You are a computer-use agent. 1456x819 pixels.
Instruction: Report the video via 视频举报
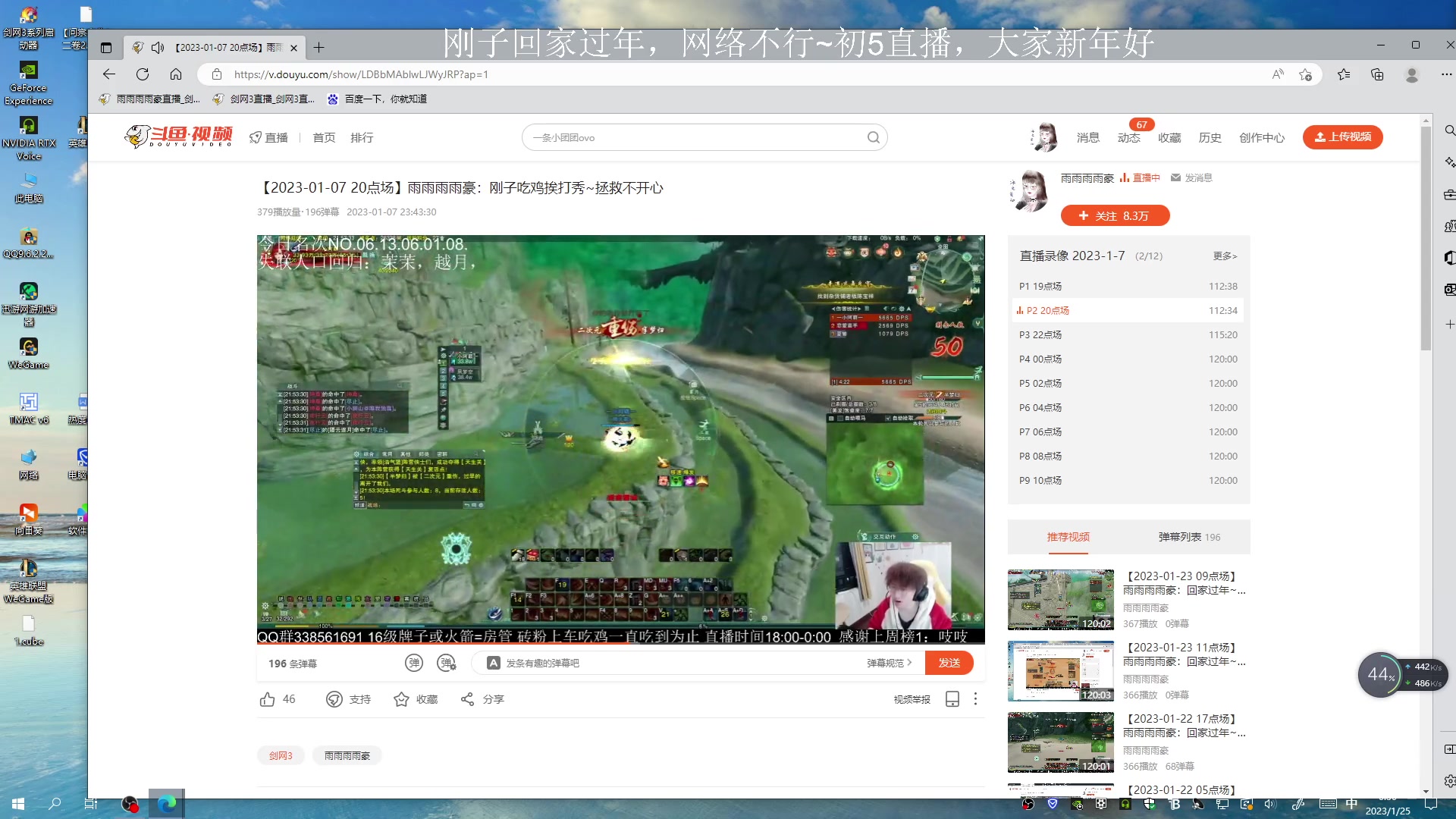[912, 700]
